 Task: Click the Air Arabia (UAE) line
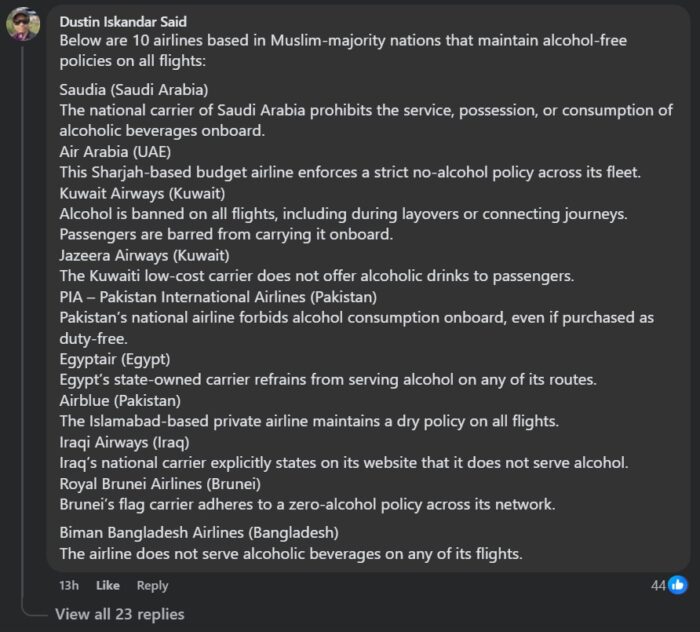click(x=115, y=152)
